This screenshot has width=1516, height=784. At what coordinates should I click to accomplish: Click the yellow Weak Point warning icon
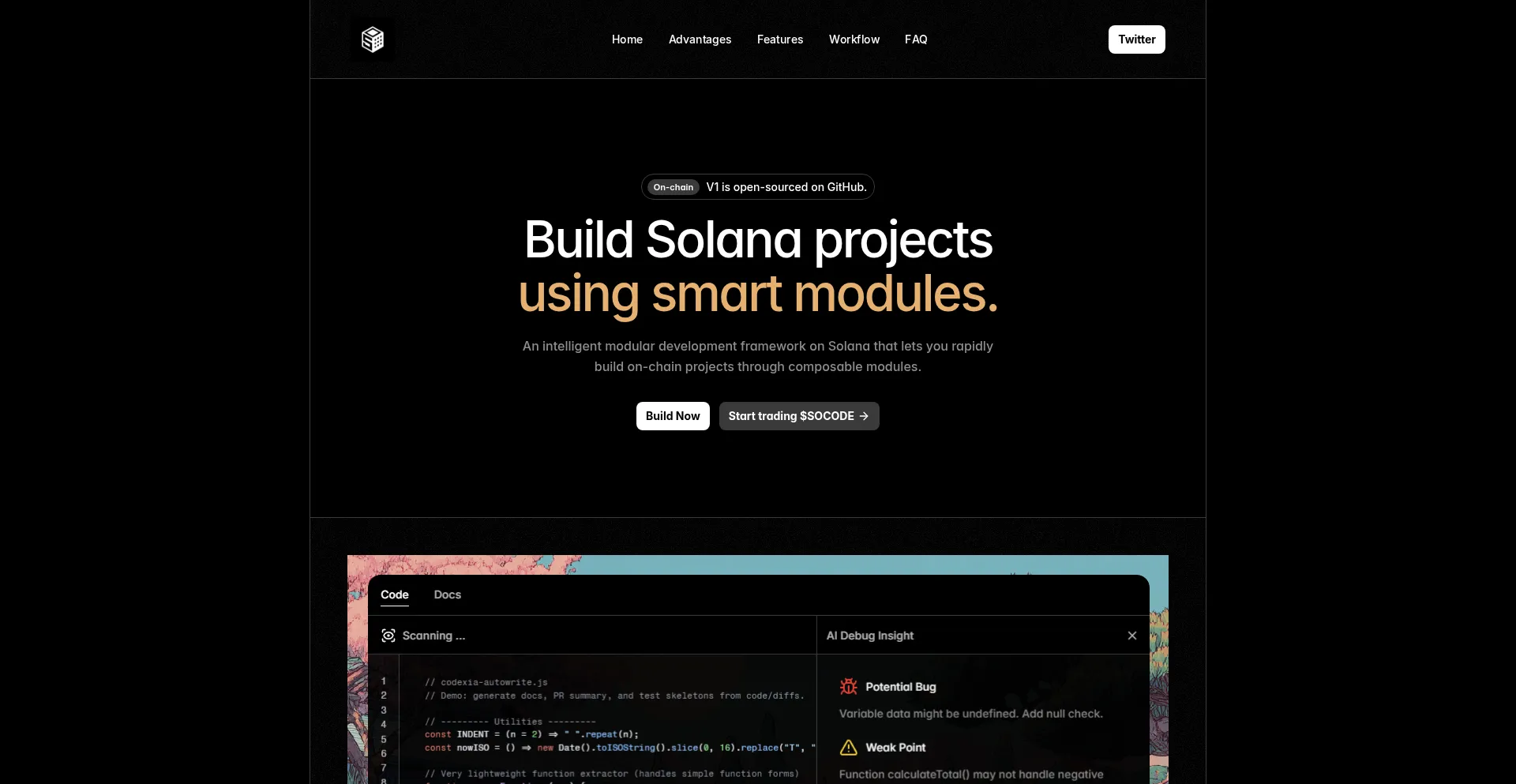tap(848, 748)
